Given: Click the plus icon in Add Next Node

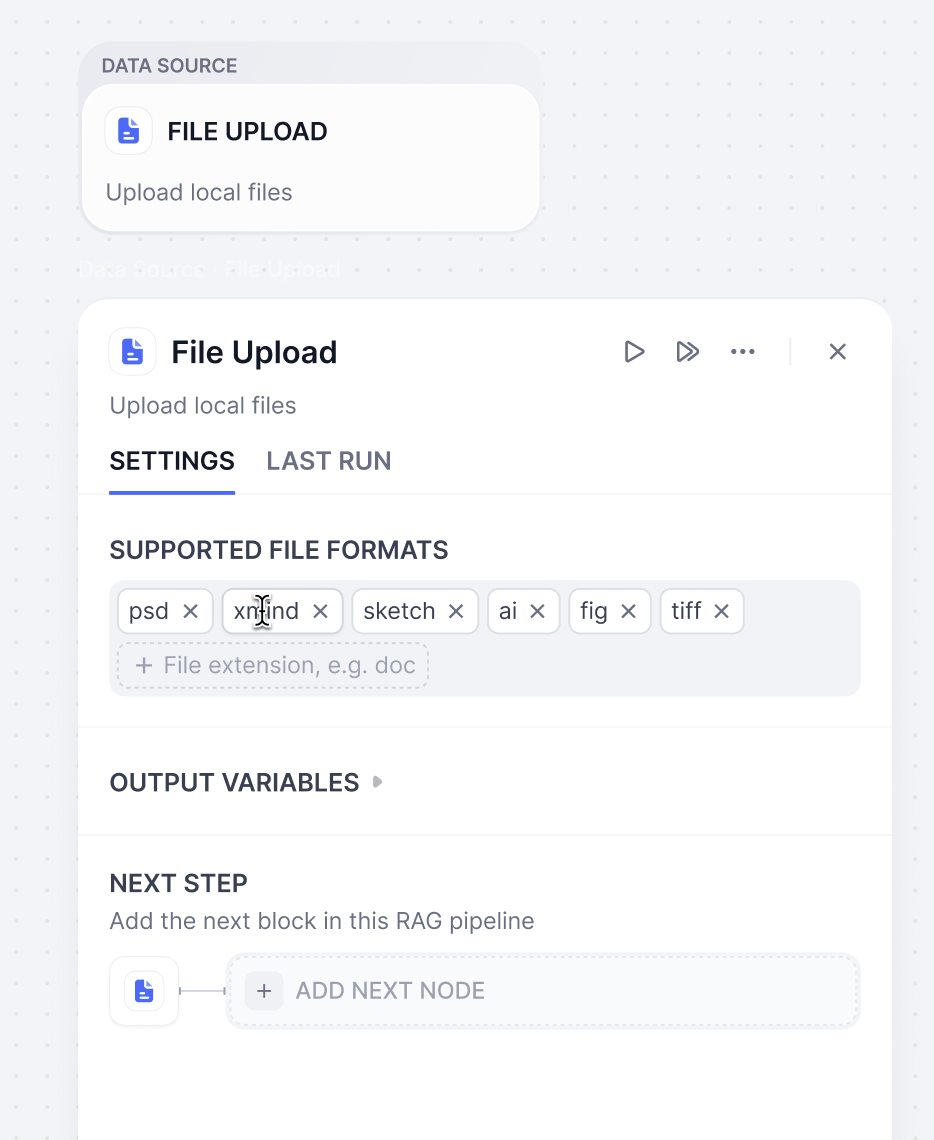Looking at the screenshot, I should (x=264, y=991).
